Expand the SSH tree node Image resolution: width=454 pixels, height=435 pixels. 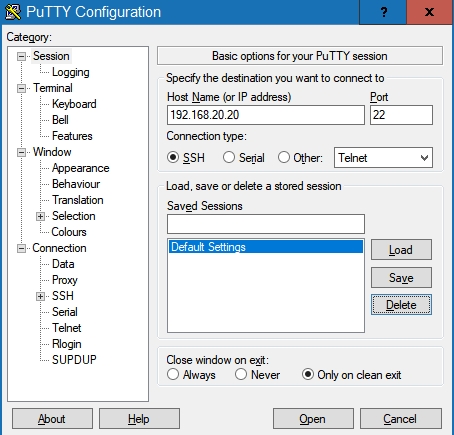(40, 296)
